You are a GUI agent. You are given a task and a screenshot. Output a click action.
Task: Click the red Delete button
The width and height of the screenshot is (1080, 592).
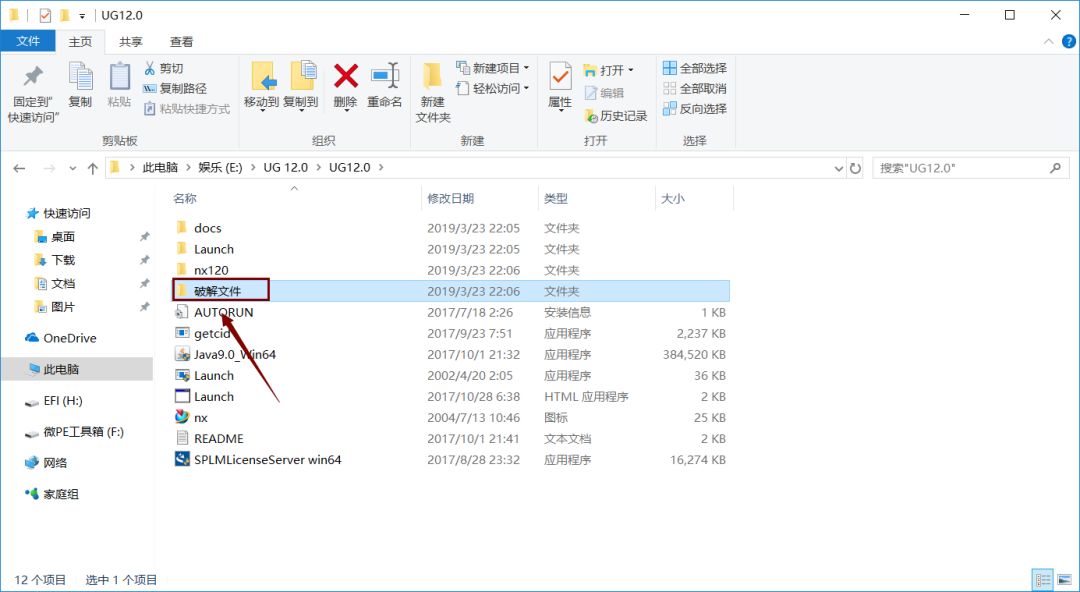tap(345, 86)
